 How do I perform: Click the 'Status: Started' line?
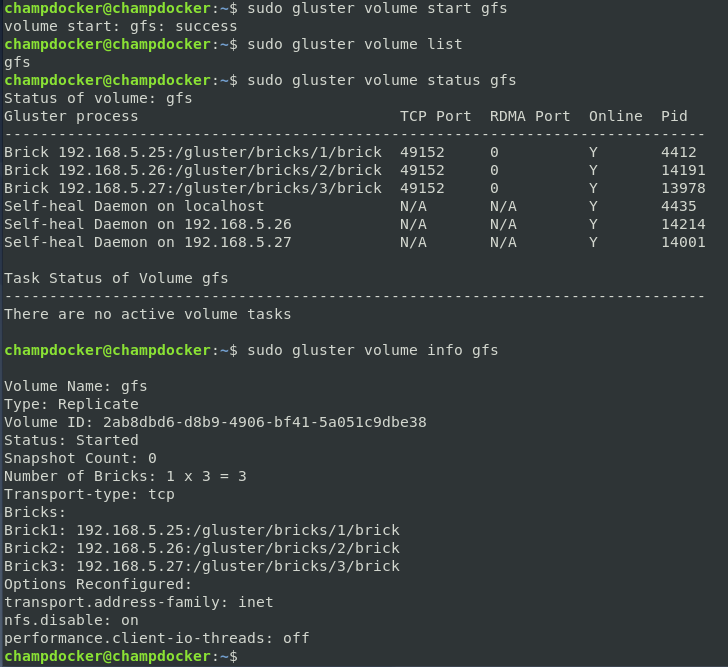pos(71,440)
